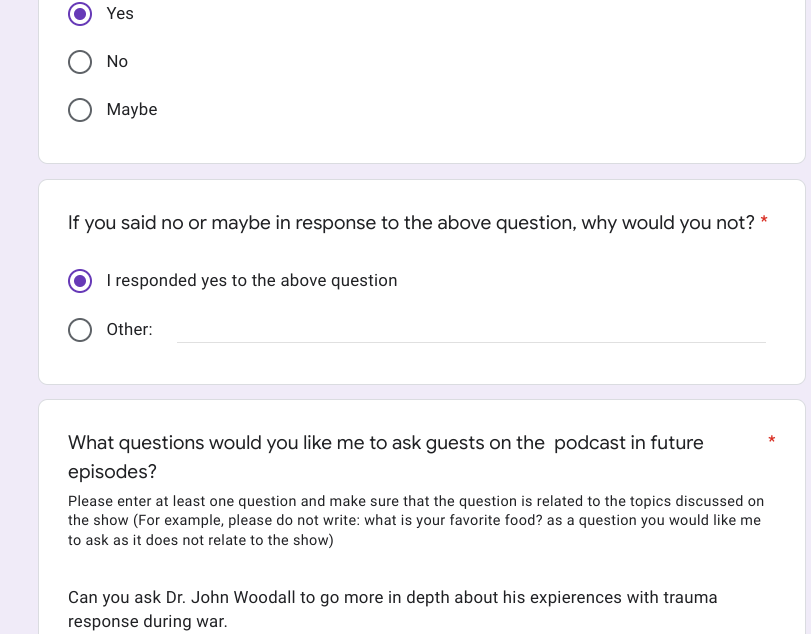
Task: Click the 'Other:' label
Action: pos(129,330)
